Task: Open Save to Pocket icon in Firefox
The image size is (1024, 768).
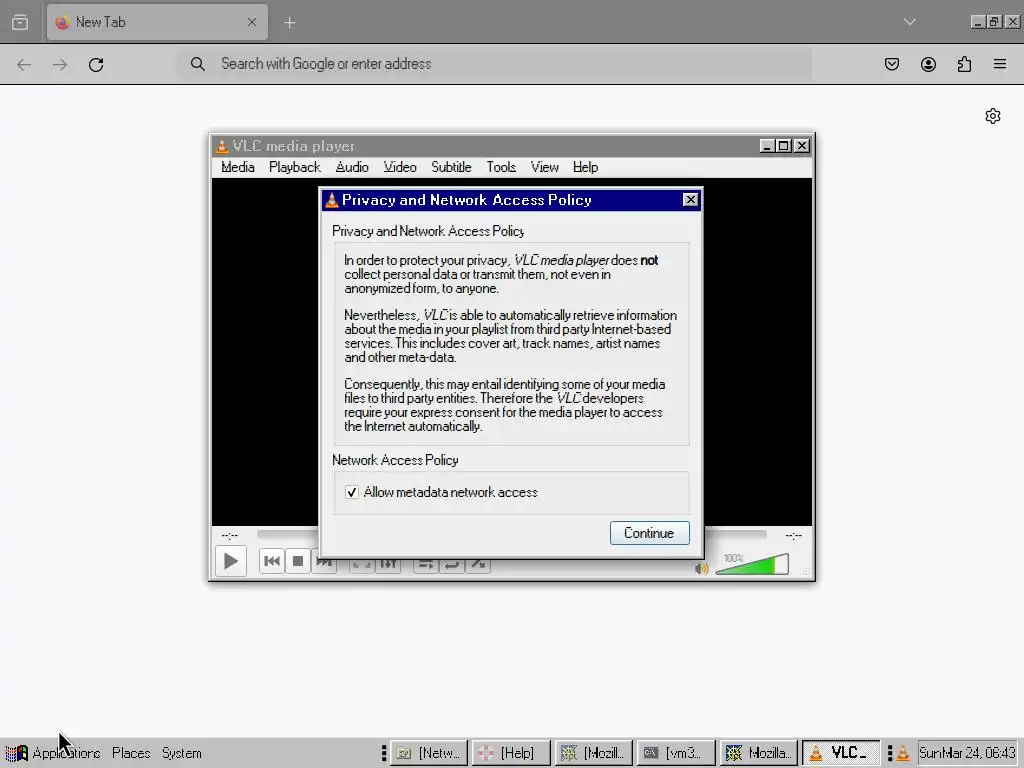Action: 892,64
